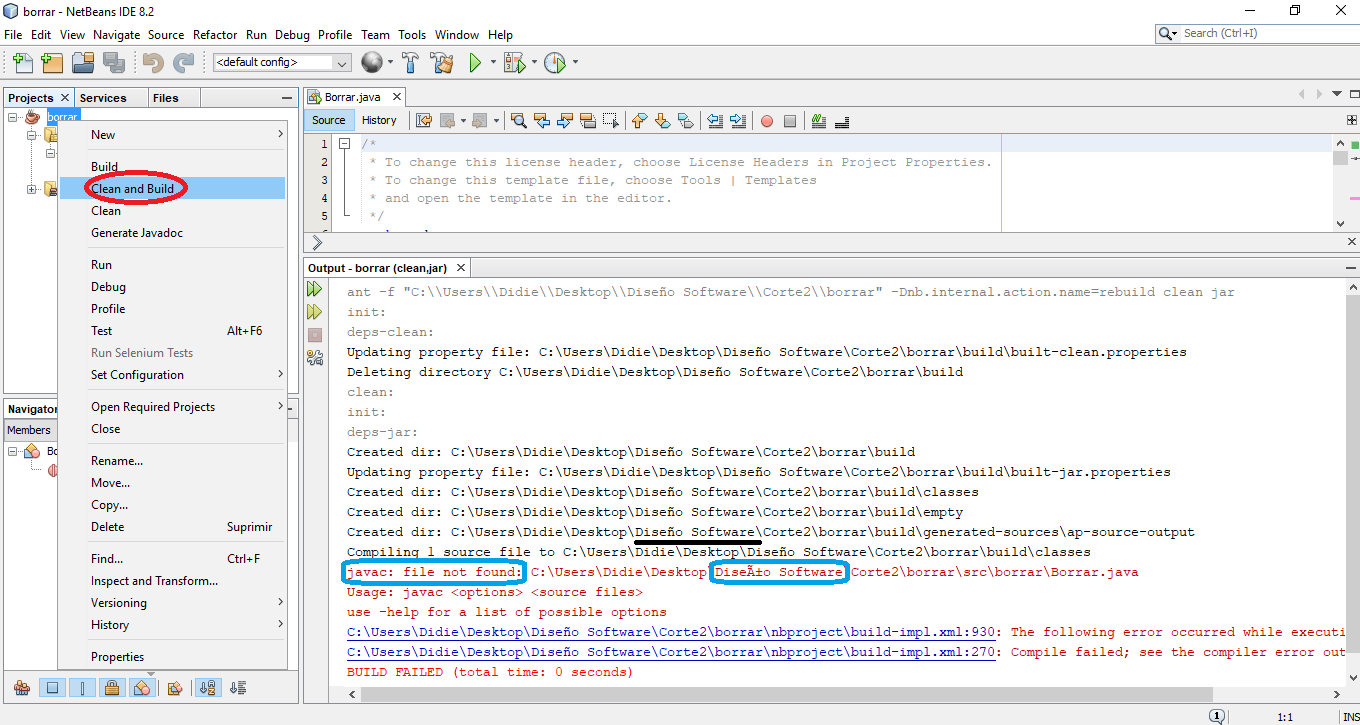Click the Last Edit editor toolbar icon
Image resolution: width=1360 pixels, height=725 pixels.
(424, 121)
